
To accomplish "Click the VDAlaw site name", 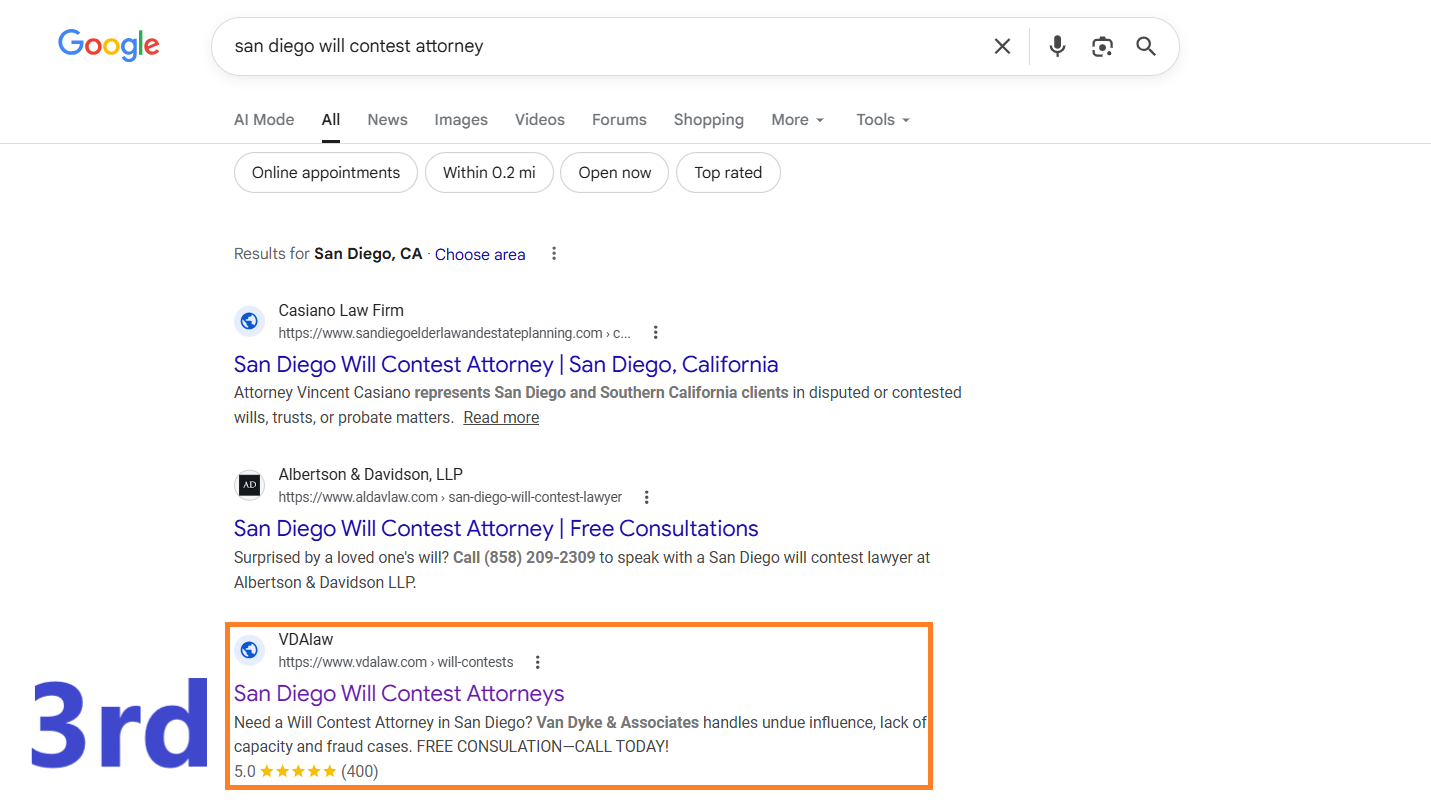I will (x=306, y=639).
